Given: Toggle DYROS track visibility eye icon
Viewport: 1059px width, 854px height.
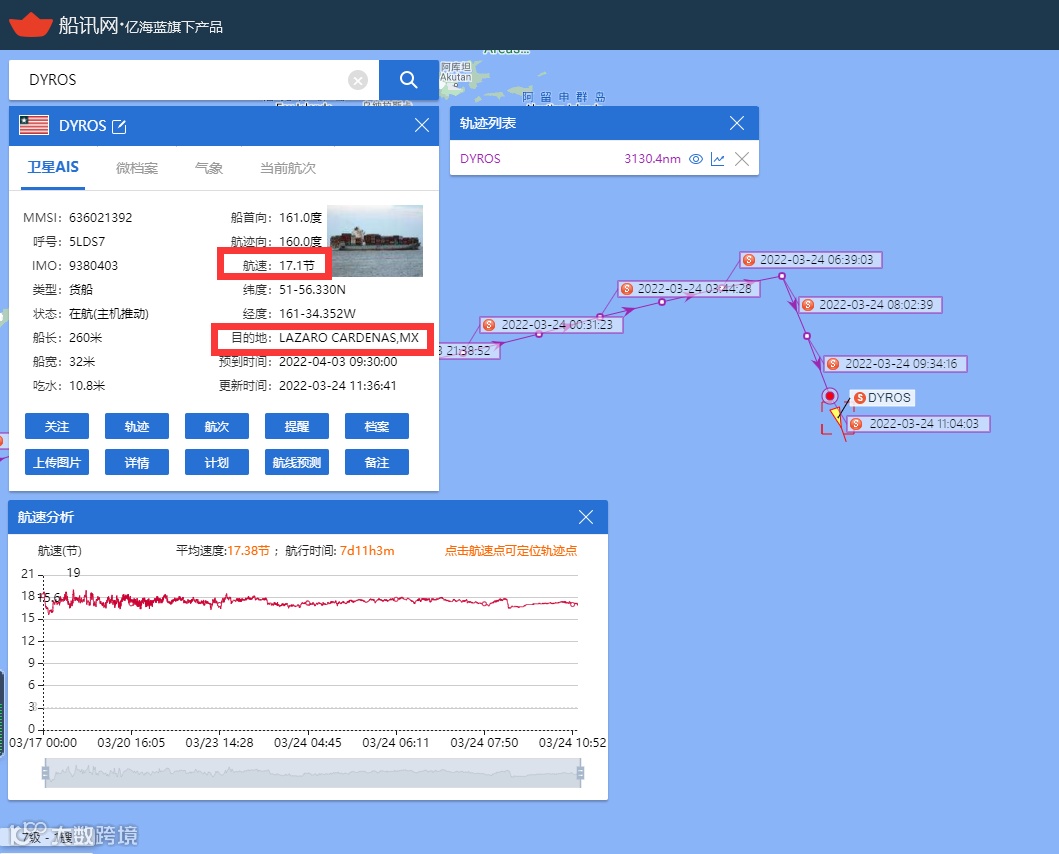Looking at the screenshot, I should 696,159.
